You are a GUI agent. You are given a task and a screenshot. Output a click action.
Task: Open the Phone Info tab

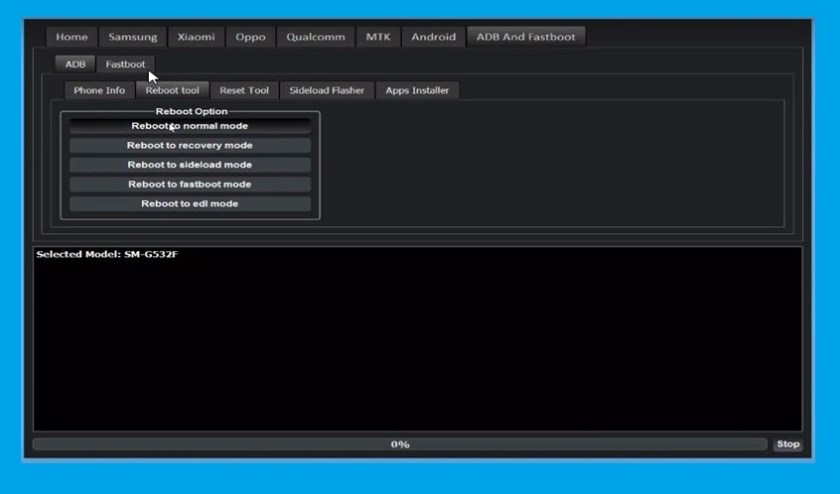[x=99, y=91]
